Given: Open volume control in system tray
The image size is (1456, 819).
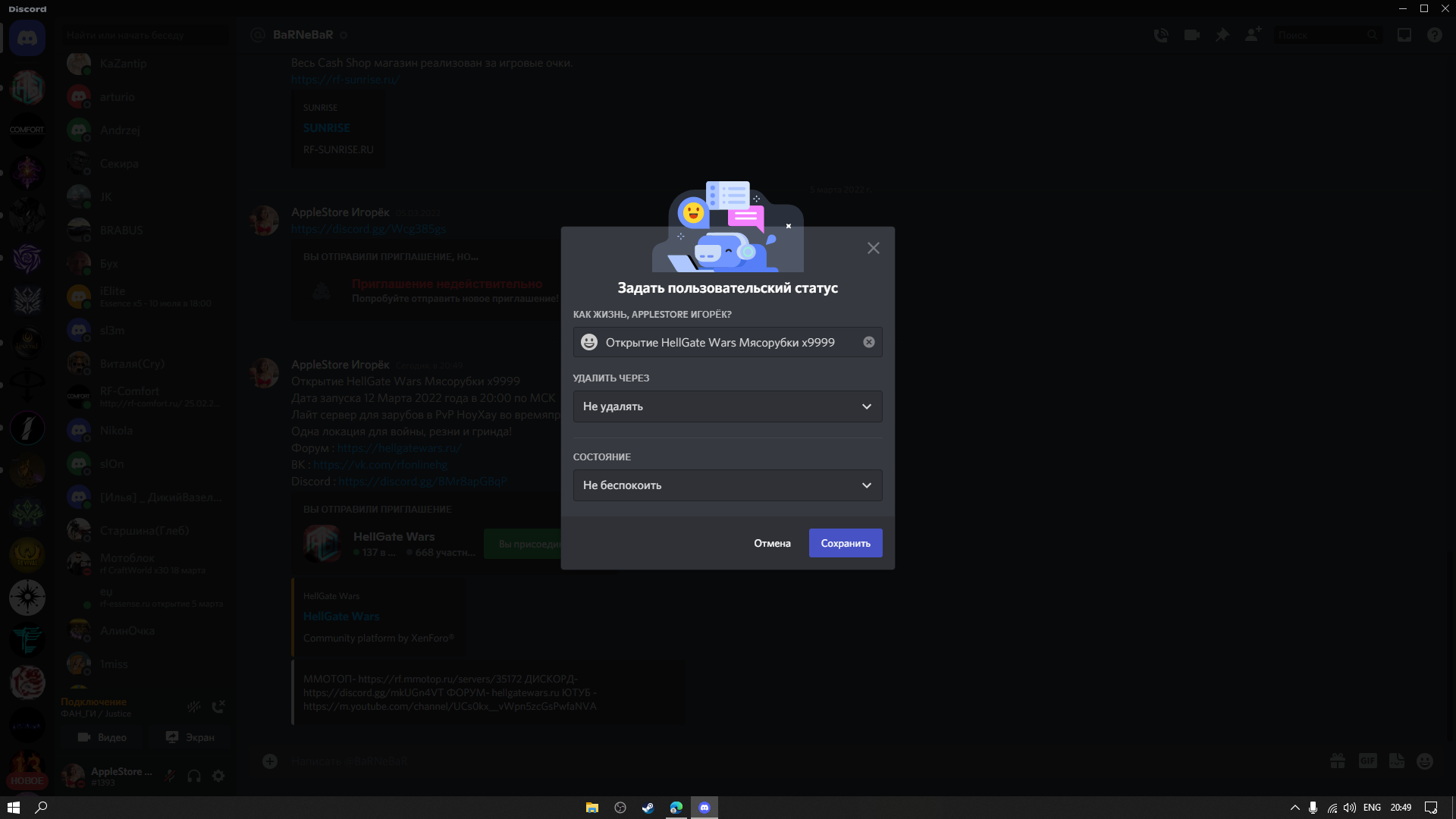Looking at the screenshot, I should click(1350, 808).
